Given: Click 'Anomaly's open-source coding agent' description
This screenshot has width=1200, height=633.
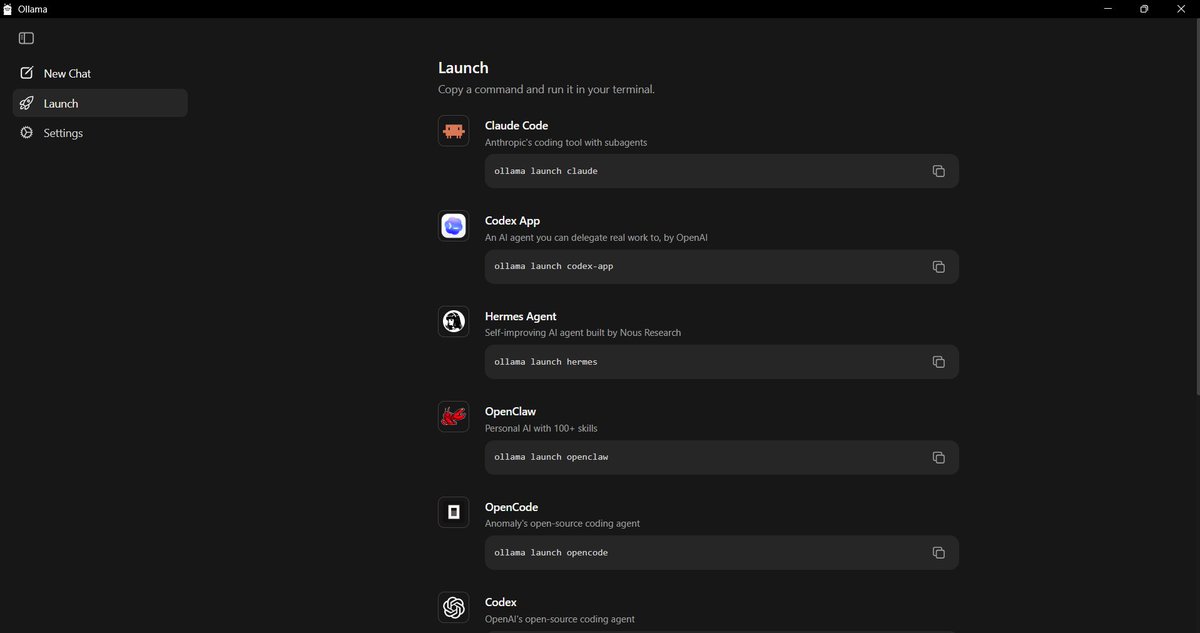Looking at the screenshot, I should [x=562, y=523].
